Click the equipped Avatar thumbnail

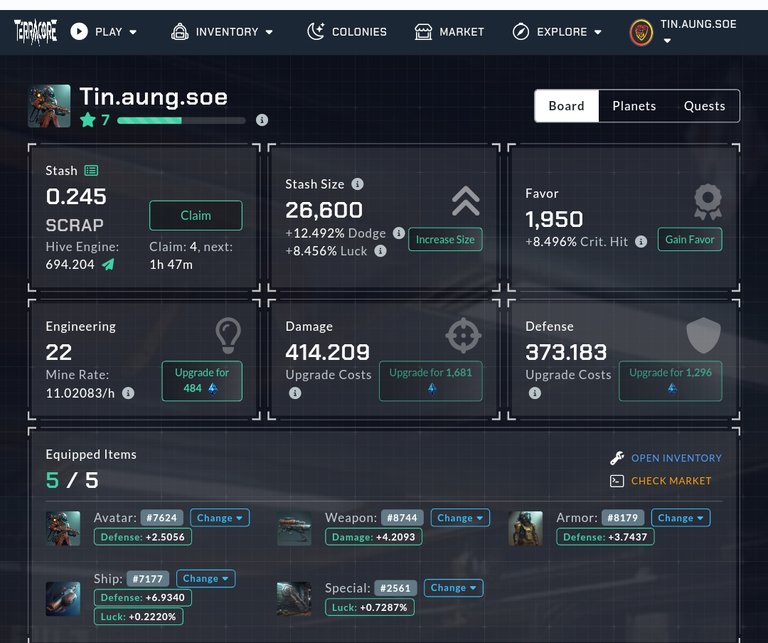(63, 528)
